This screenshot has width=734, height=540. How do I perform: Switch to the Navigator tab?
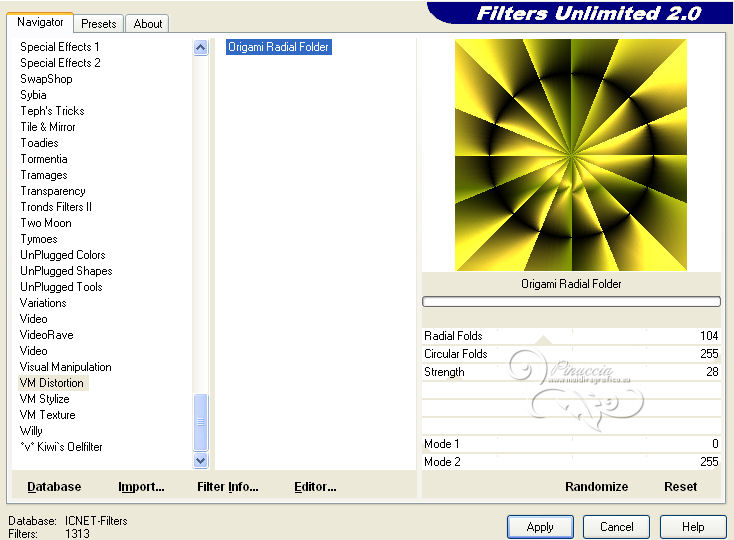(x=40, y=22)
